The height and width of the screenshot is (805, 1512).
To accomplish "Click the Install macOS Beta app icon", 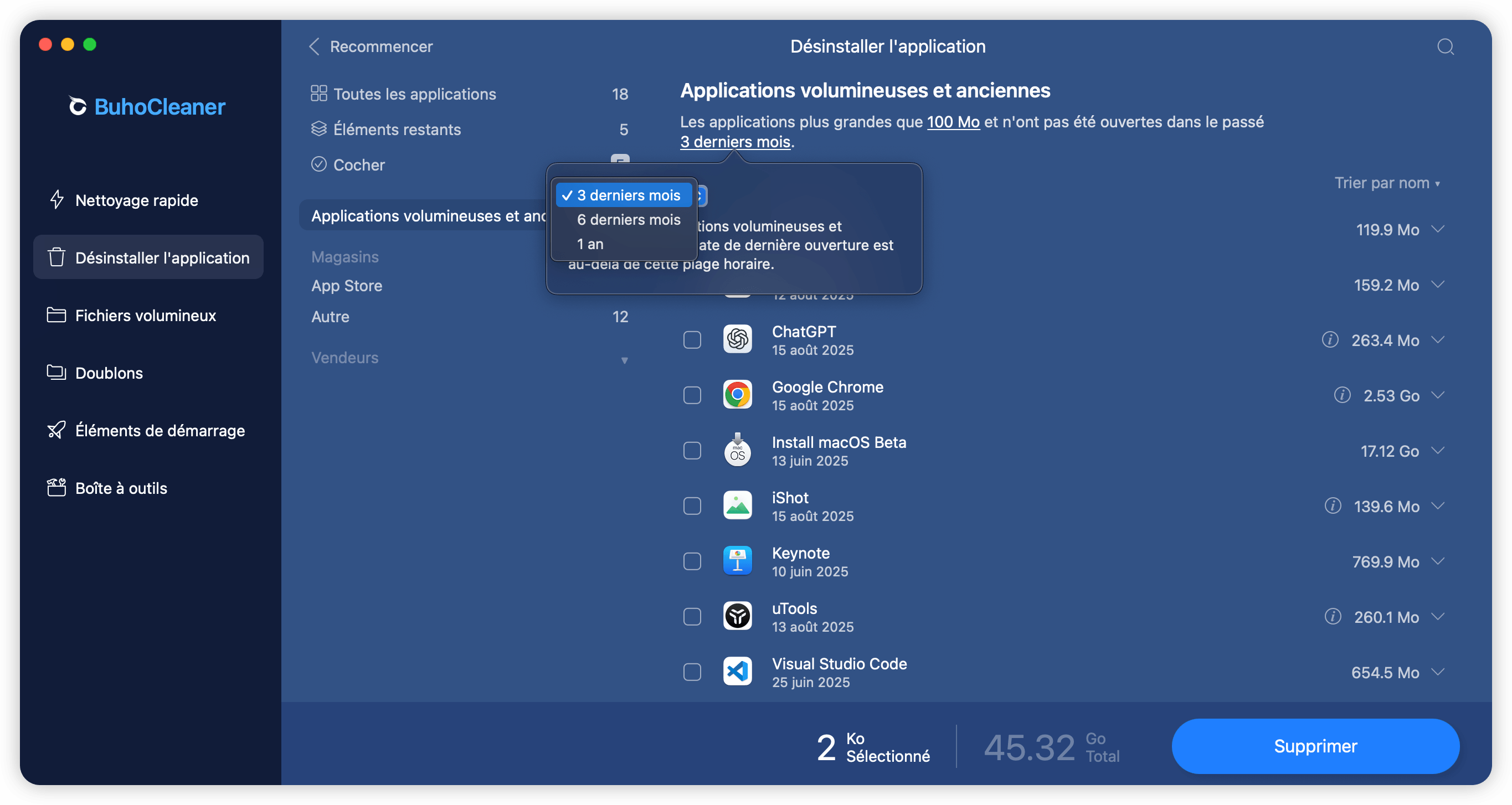I will coord(737,450).
